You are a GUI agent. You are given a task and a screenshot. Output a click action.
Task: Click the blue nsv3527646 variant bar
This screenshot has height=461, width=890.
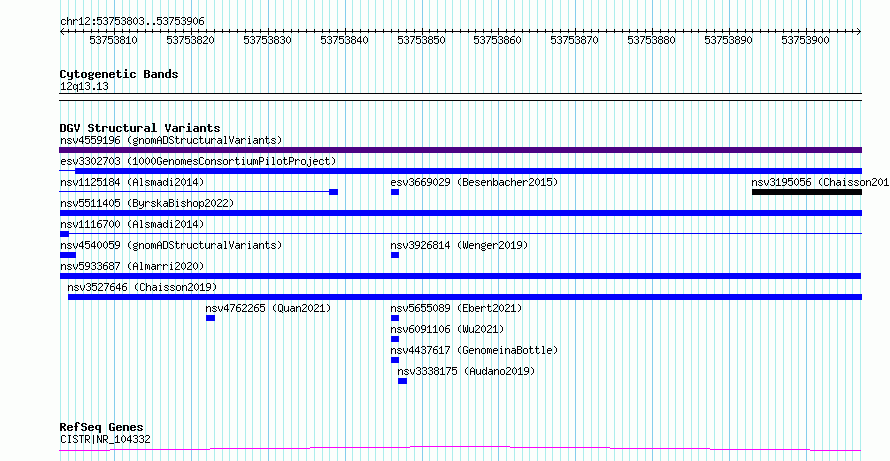click(x=465, y=297)
